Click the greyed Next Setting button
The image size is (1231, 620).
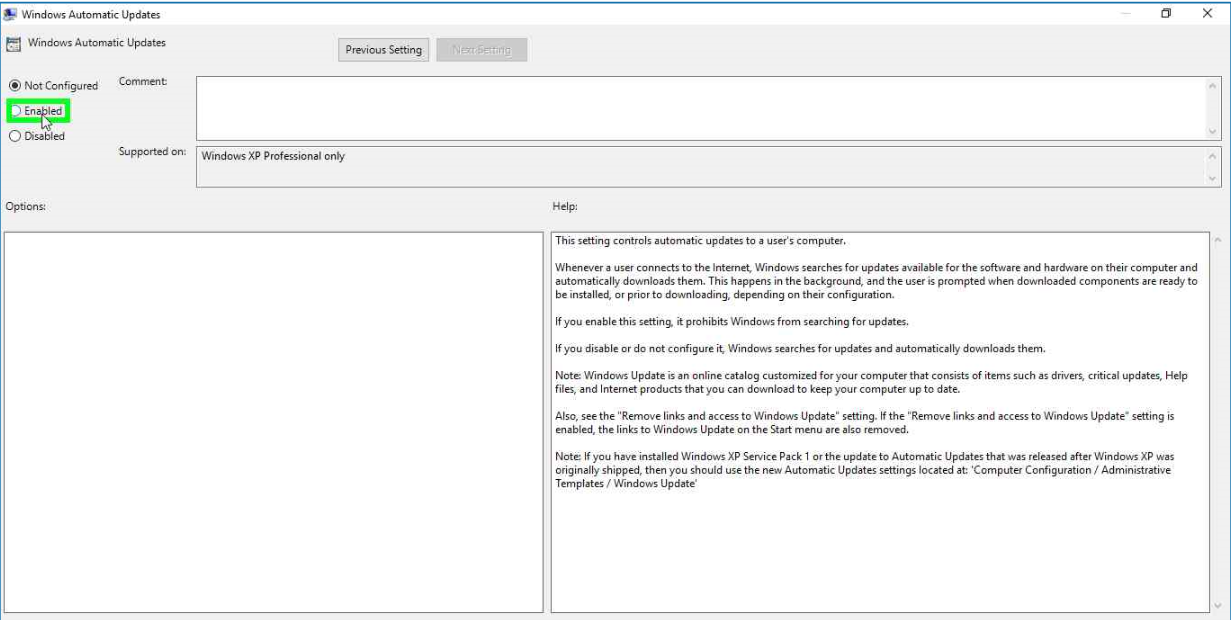481,50
